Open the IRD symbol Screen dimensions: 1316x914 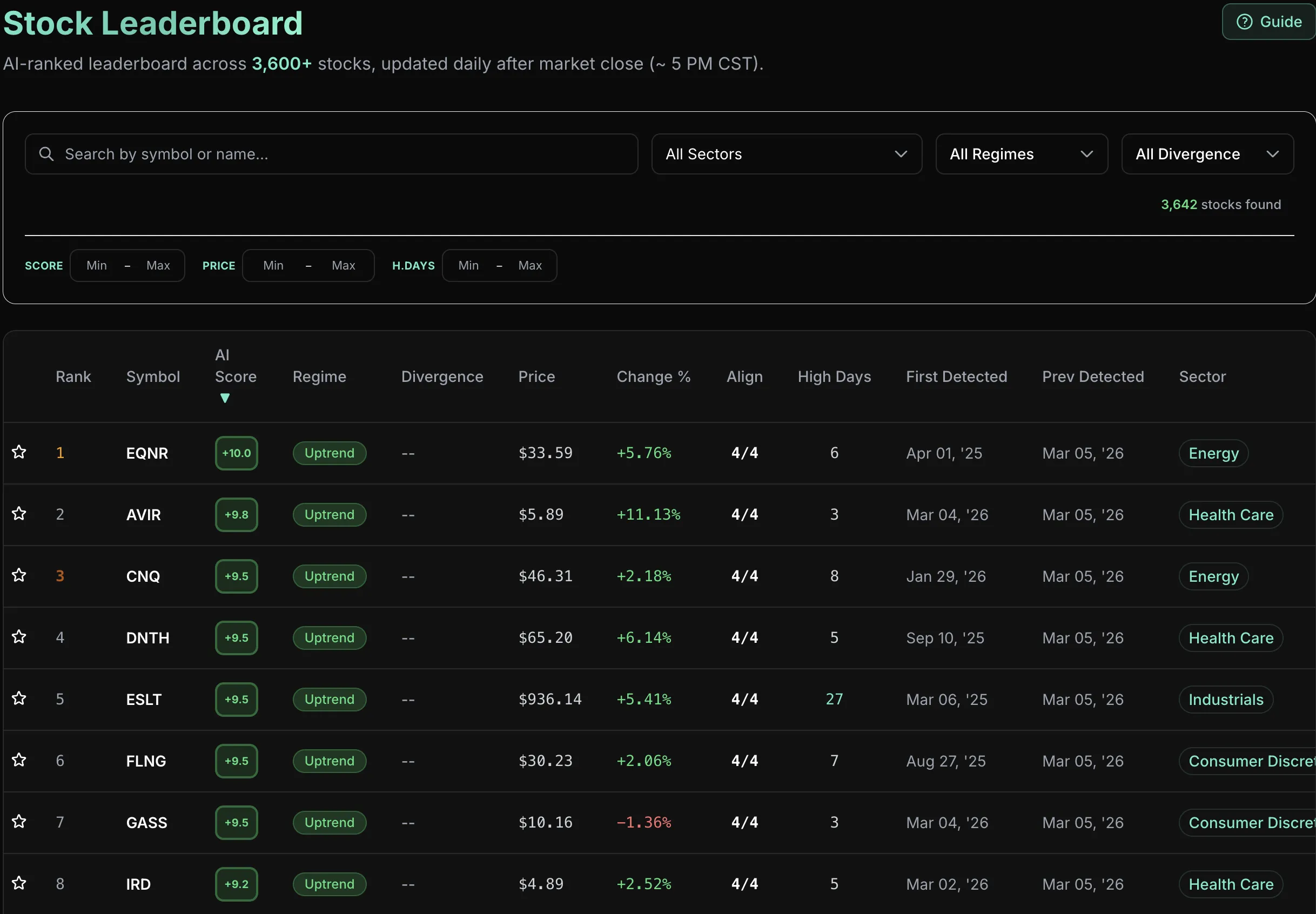pos(138,884)
